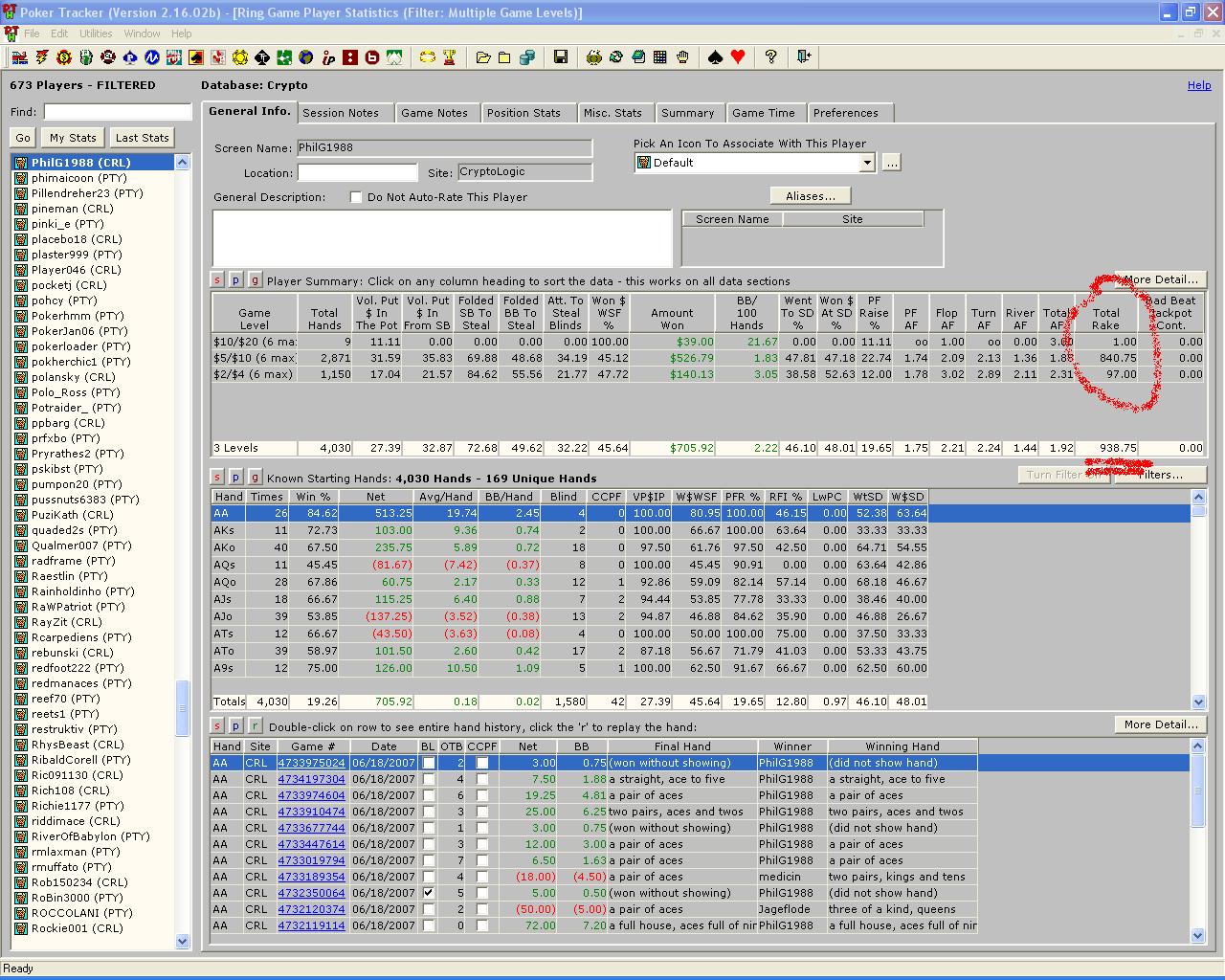Click the blue circle N toolbar icon

[x=152, y=57]
